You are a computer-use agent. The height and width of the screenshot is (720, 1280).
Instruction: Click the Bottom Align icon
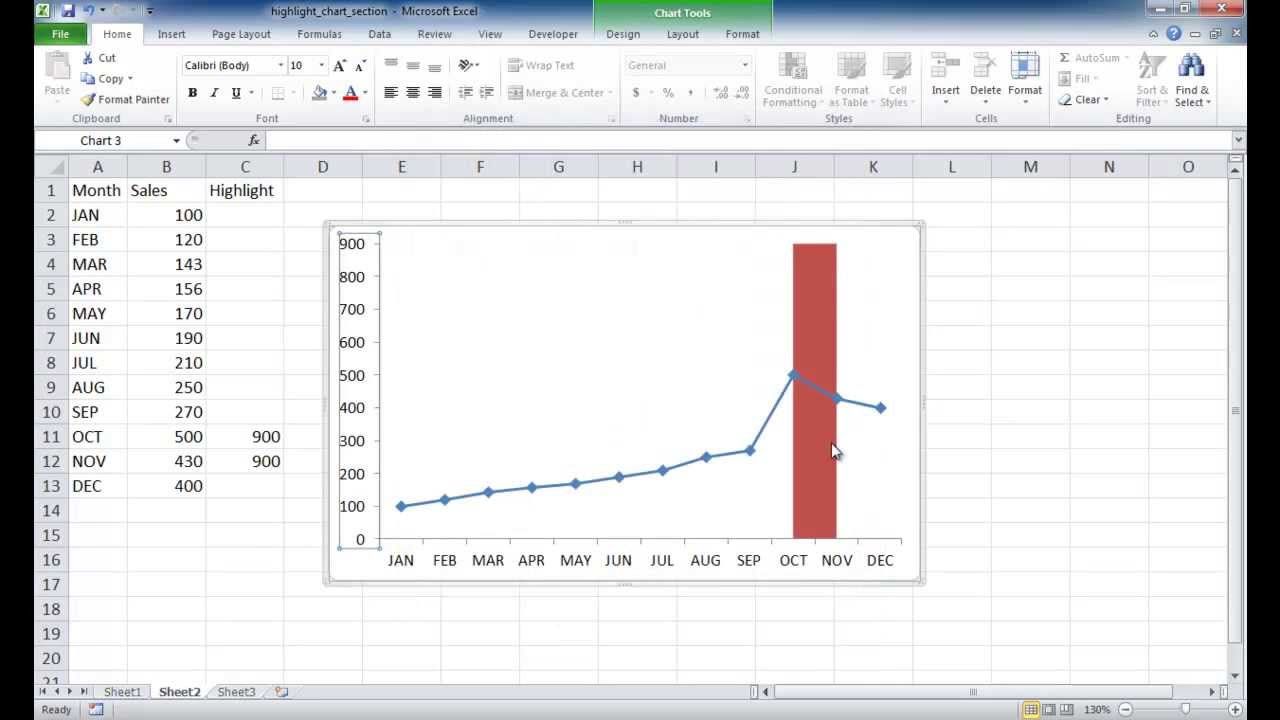tap(435, 65)
